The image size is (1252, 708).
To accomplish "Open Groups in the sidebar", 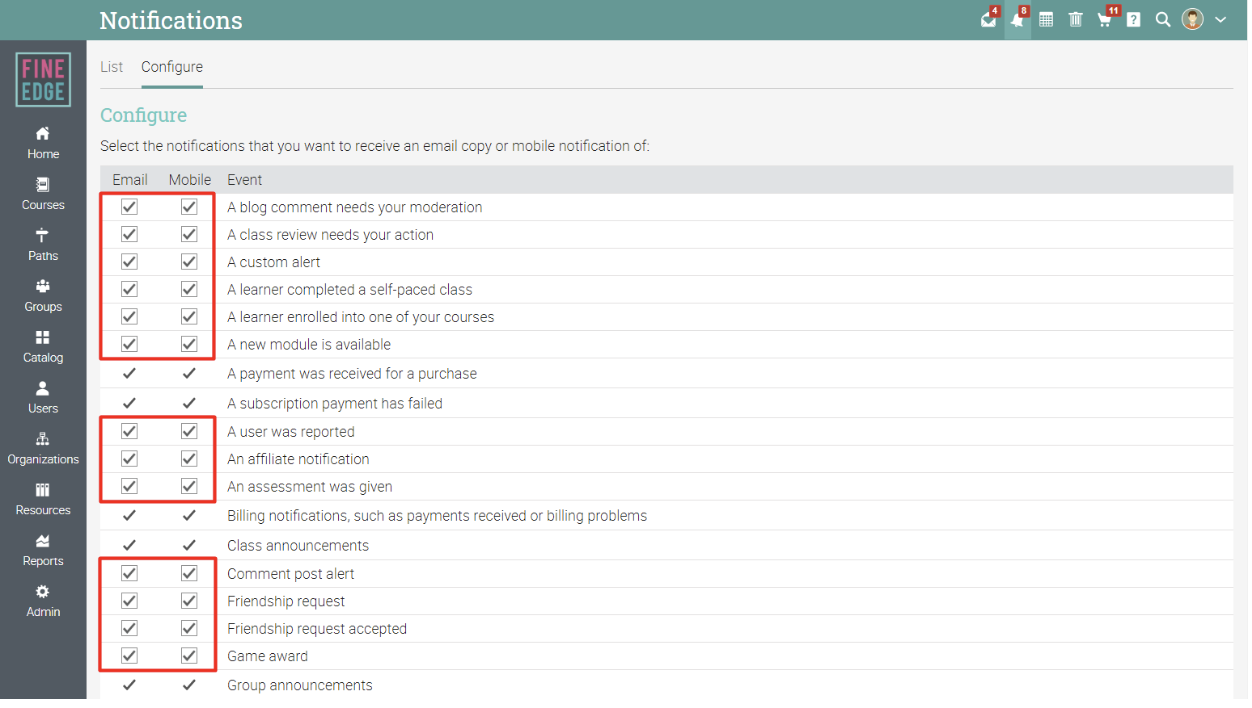I will pos(43,296).
